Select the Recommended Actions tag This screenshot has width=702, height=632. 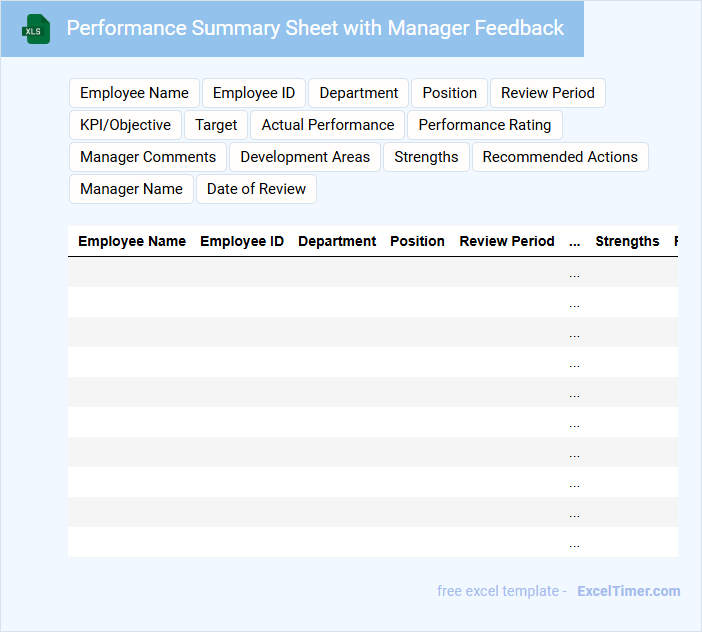coord(560,157)
